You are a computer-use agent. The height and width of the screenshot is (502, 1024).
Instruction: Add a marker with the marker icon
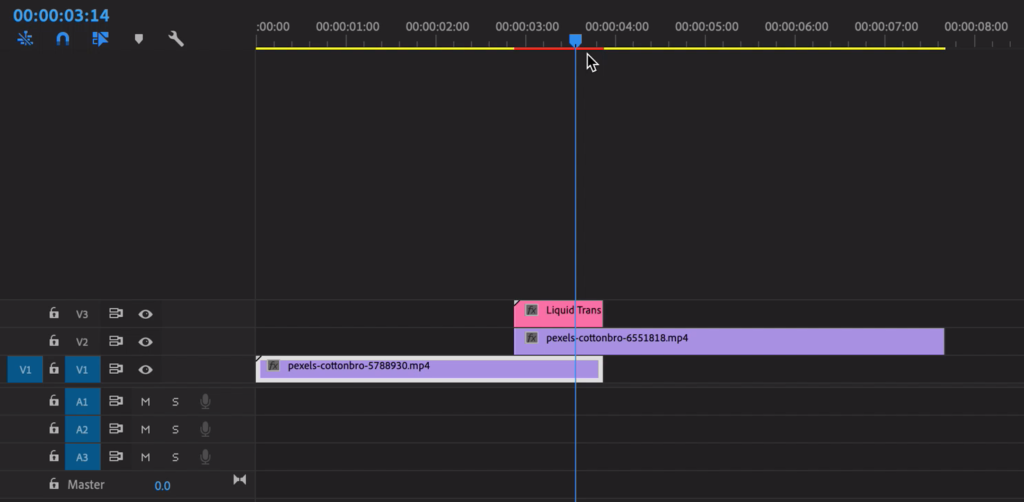(x=139, y=39)
